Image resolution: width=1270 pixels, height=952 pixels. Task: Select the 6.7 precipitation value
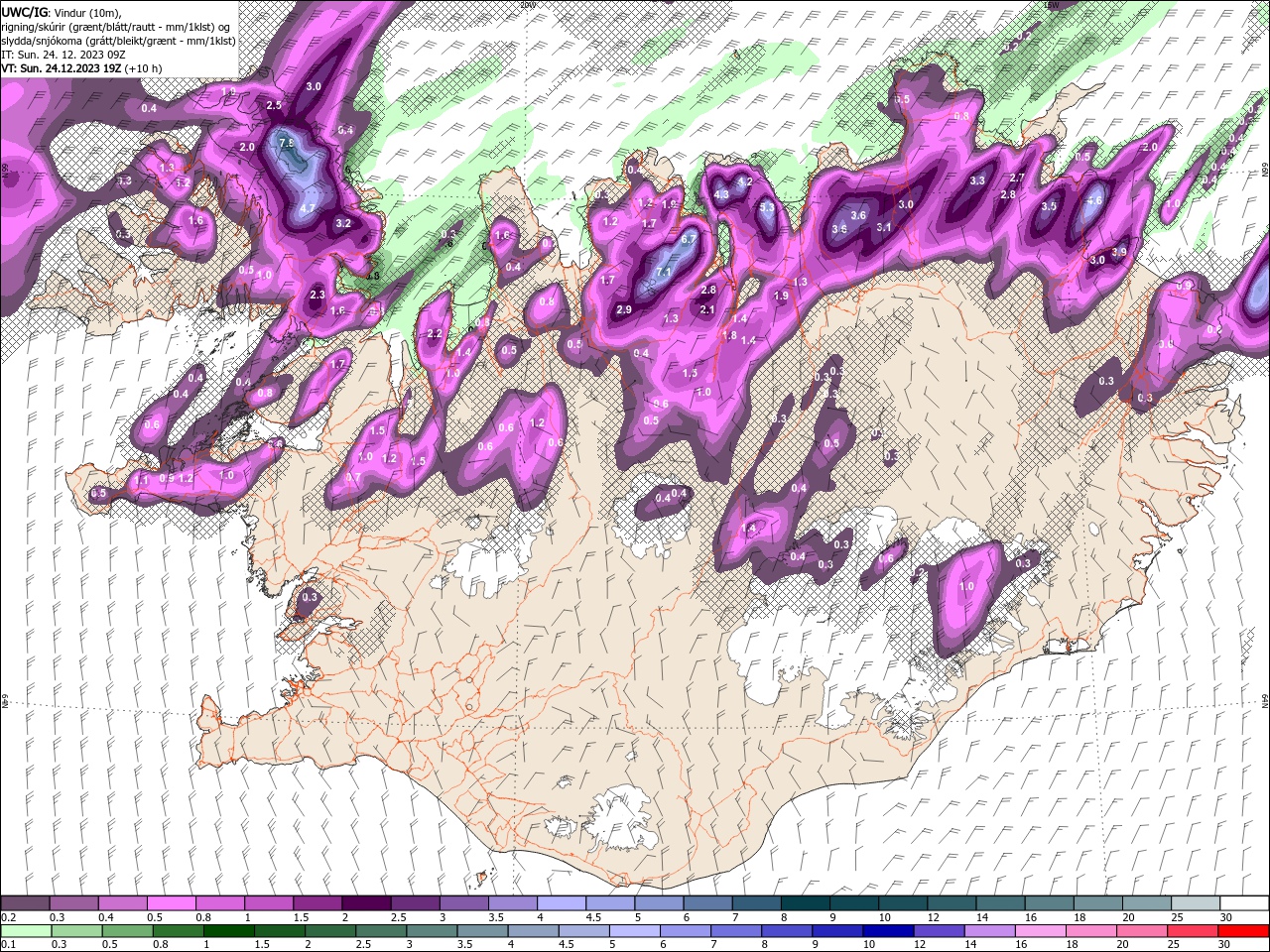click(x=690, y=239)
